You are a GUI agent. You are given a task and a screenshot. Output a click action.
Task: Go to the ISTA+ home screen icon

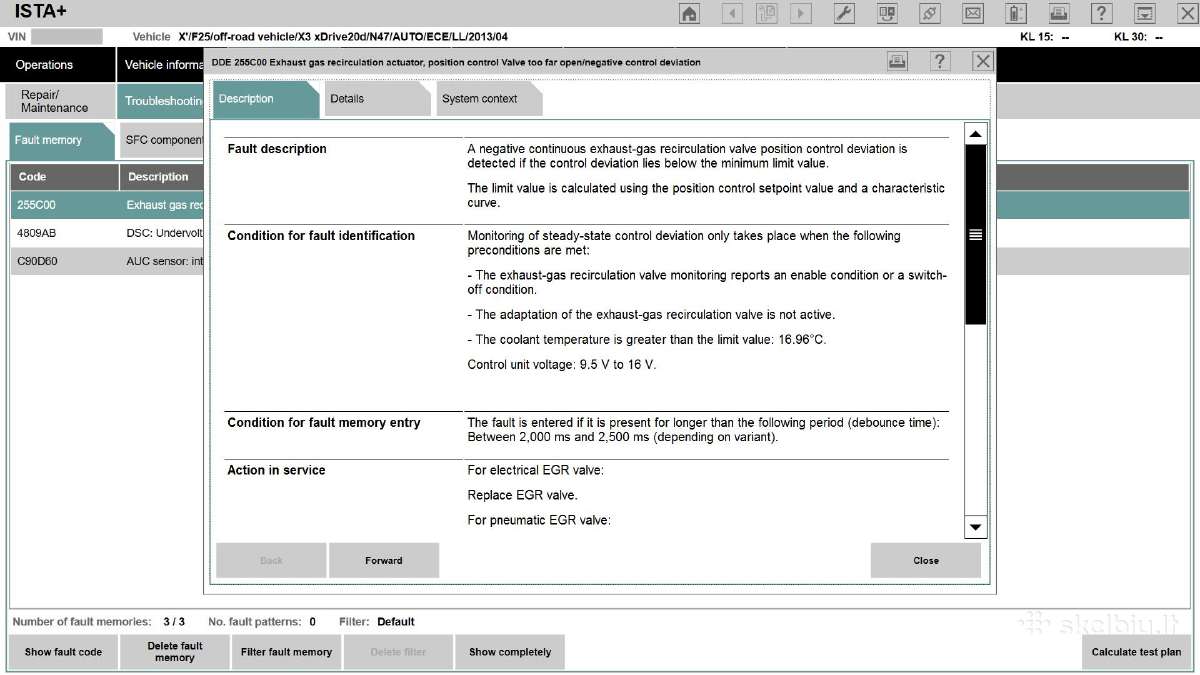tap(689, 13)
